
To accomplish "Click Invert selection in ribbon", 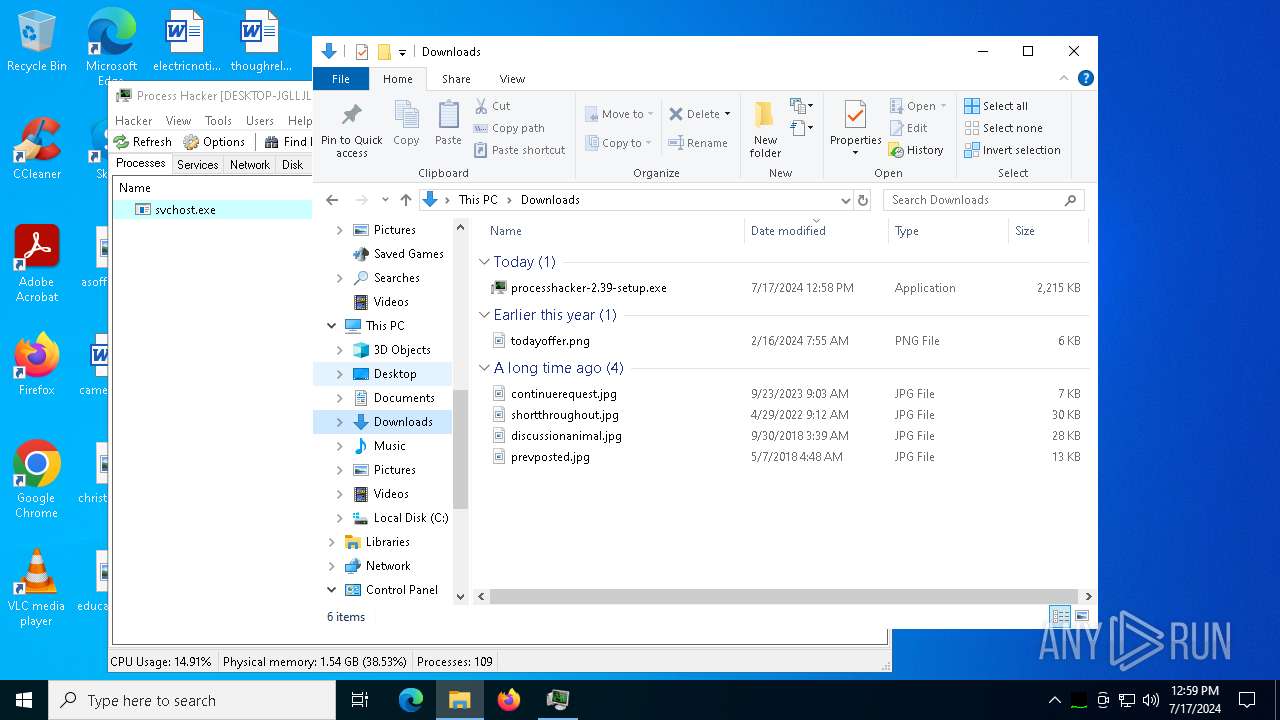I will (x=1012, y=150).
